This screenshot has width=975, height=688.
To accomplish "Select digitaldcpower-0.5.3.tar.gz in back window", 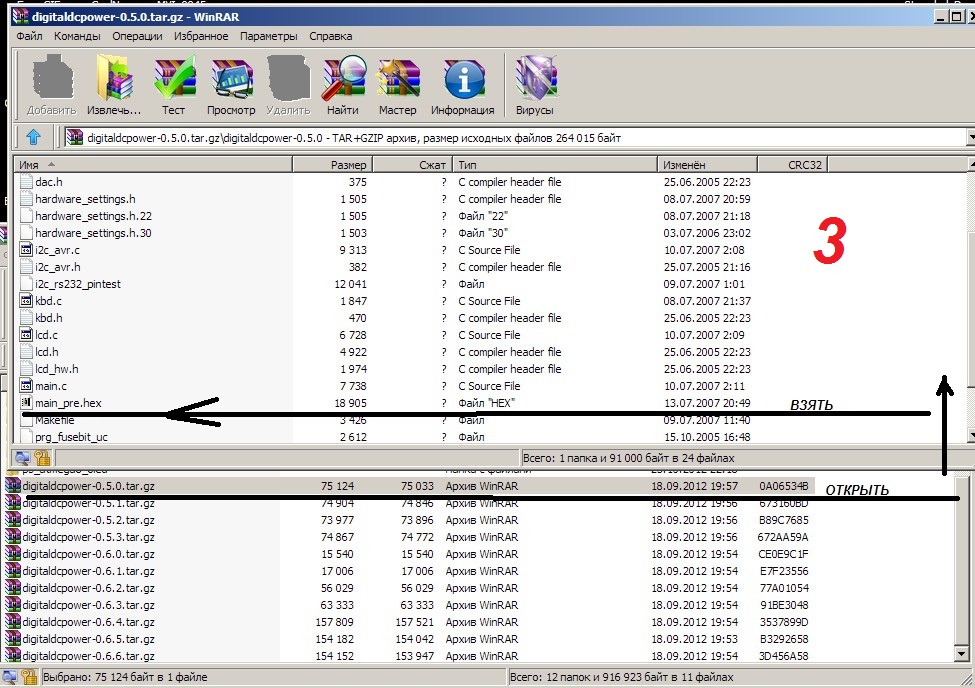I will [88, 537].
